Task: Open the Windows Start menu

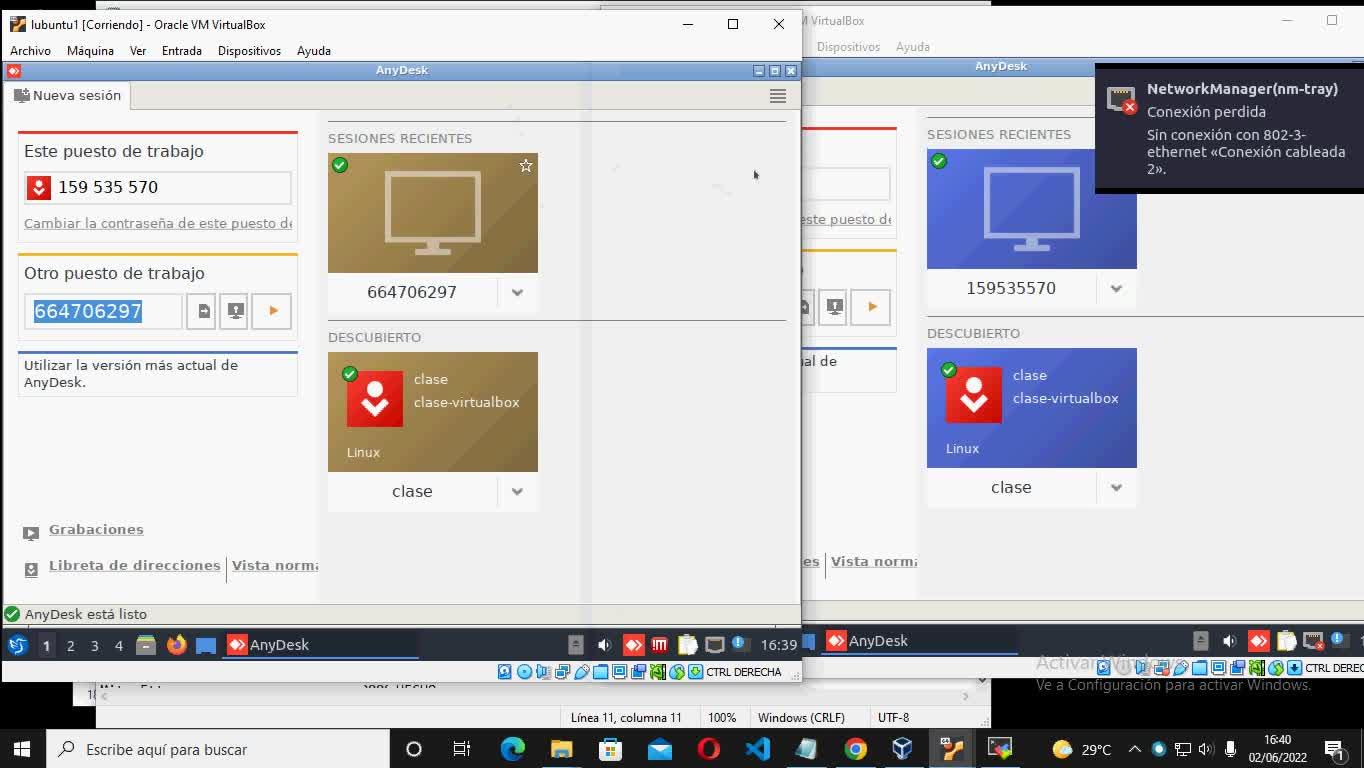Action: click(x=22, y=749)
